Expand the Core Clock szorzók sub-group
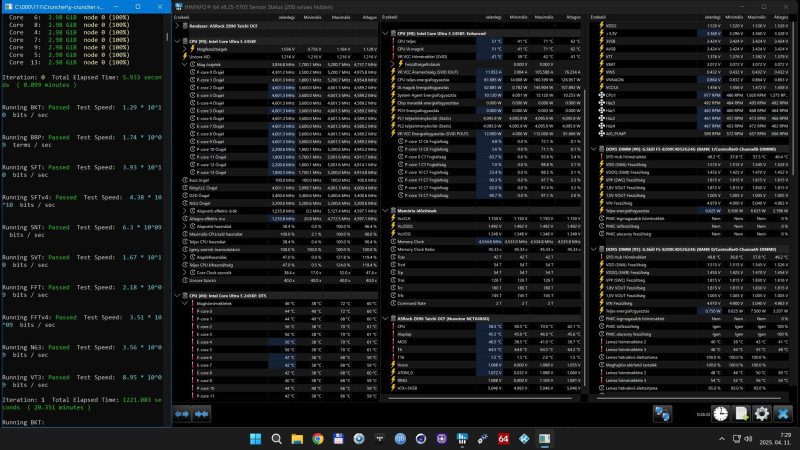800x450 pixels. [185, 272]
